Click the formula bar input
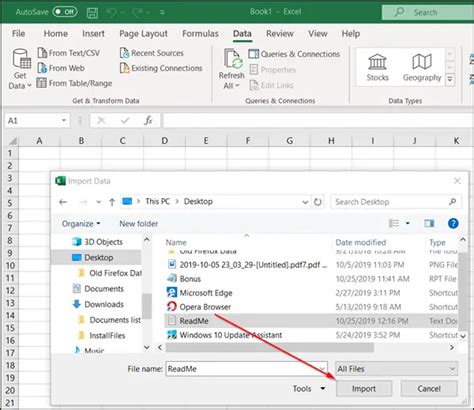 tap(318, 120)
